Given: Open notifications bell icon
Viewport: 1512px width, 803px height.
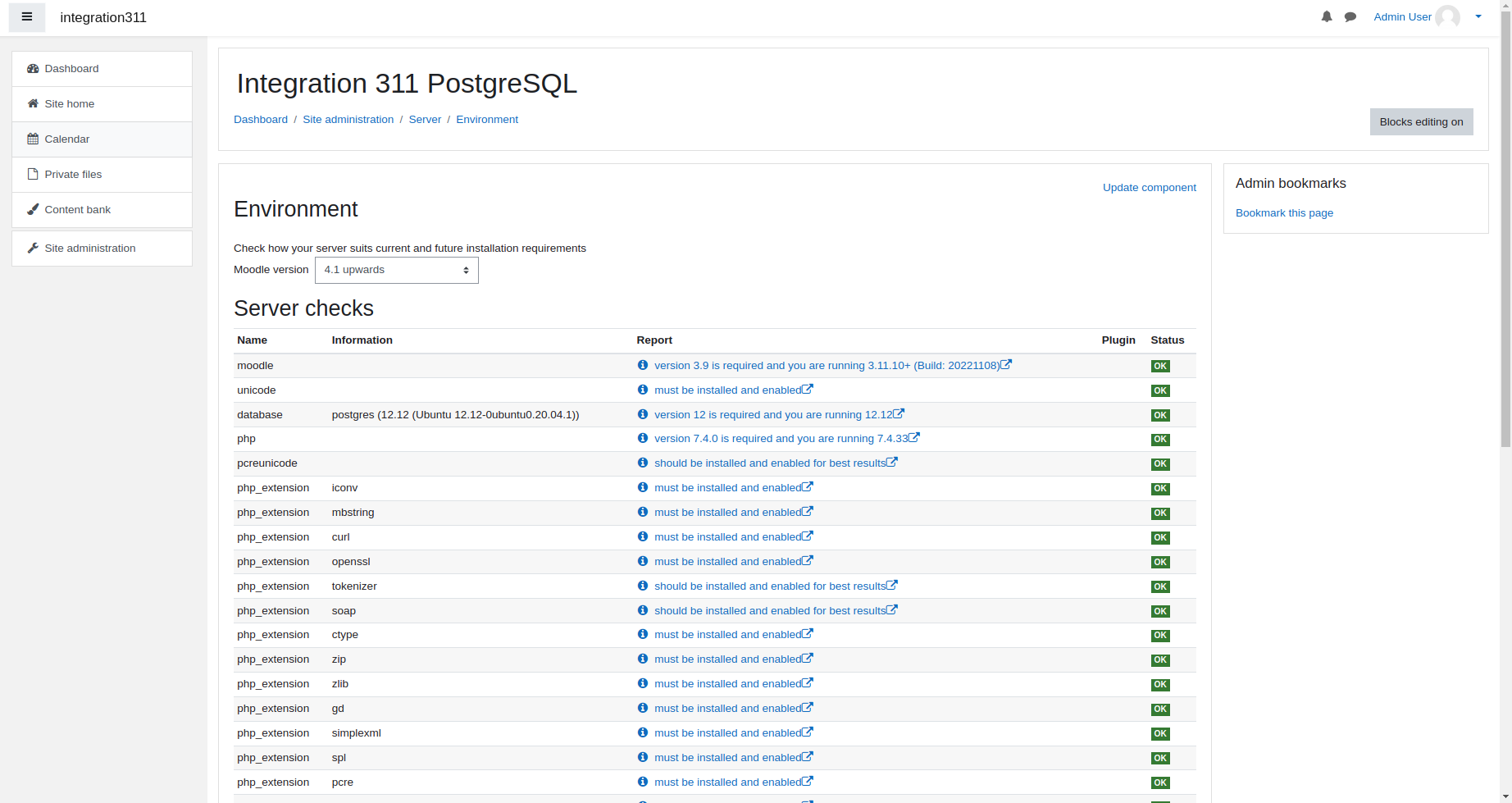Looking at the screenshot, I should 1327,17.
